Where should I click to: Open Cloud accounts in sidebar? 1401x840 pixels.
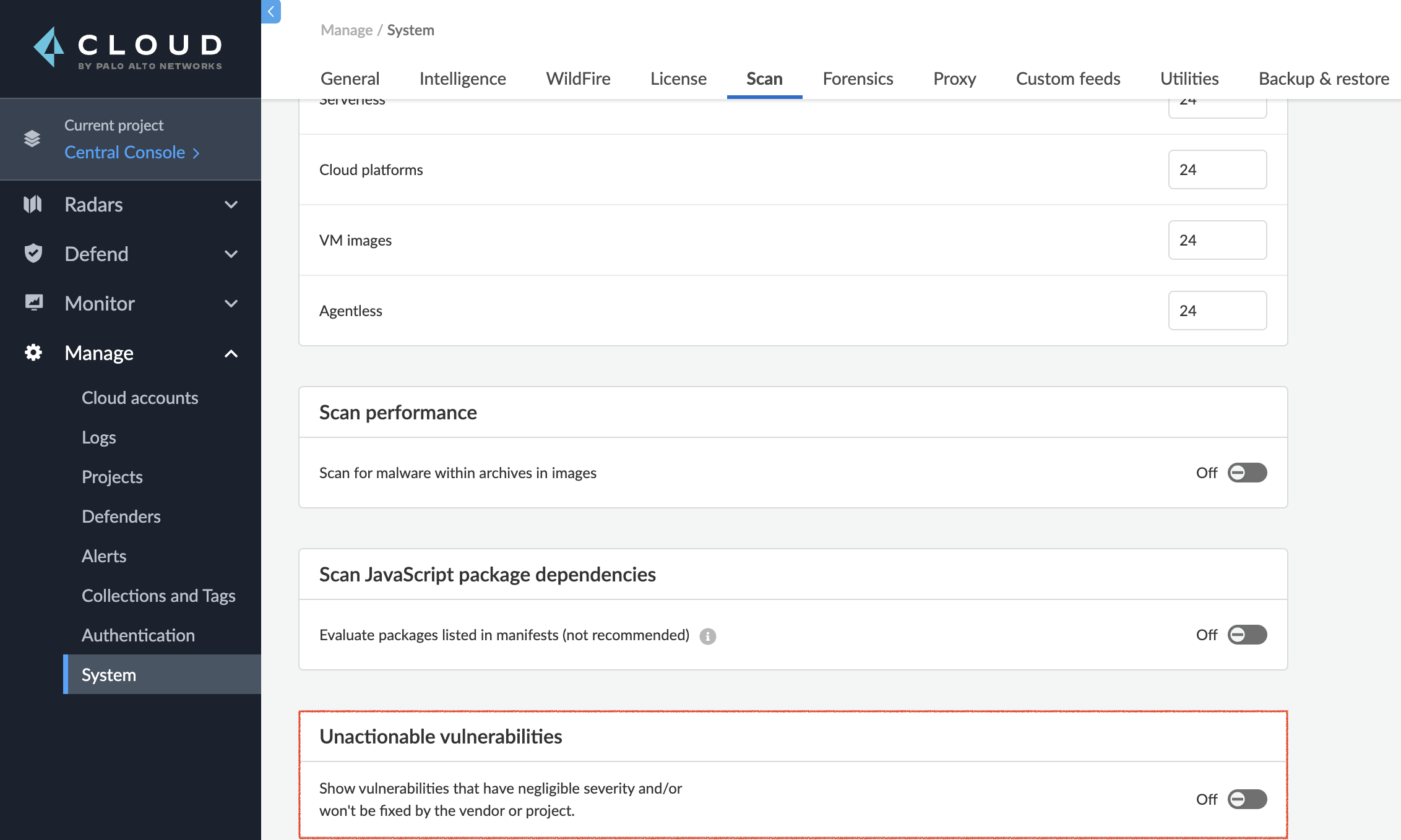click(x=140, y=398)
